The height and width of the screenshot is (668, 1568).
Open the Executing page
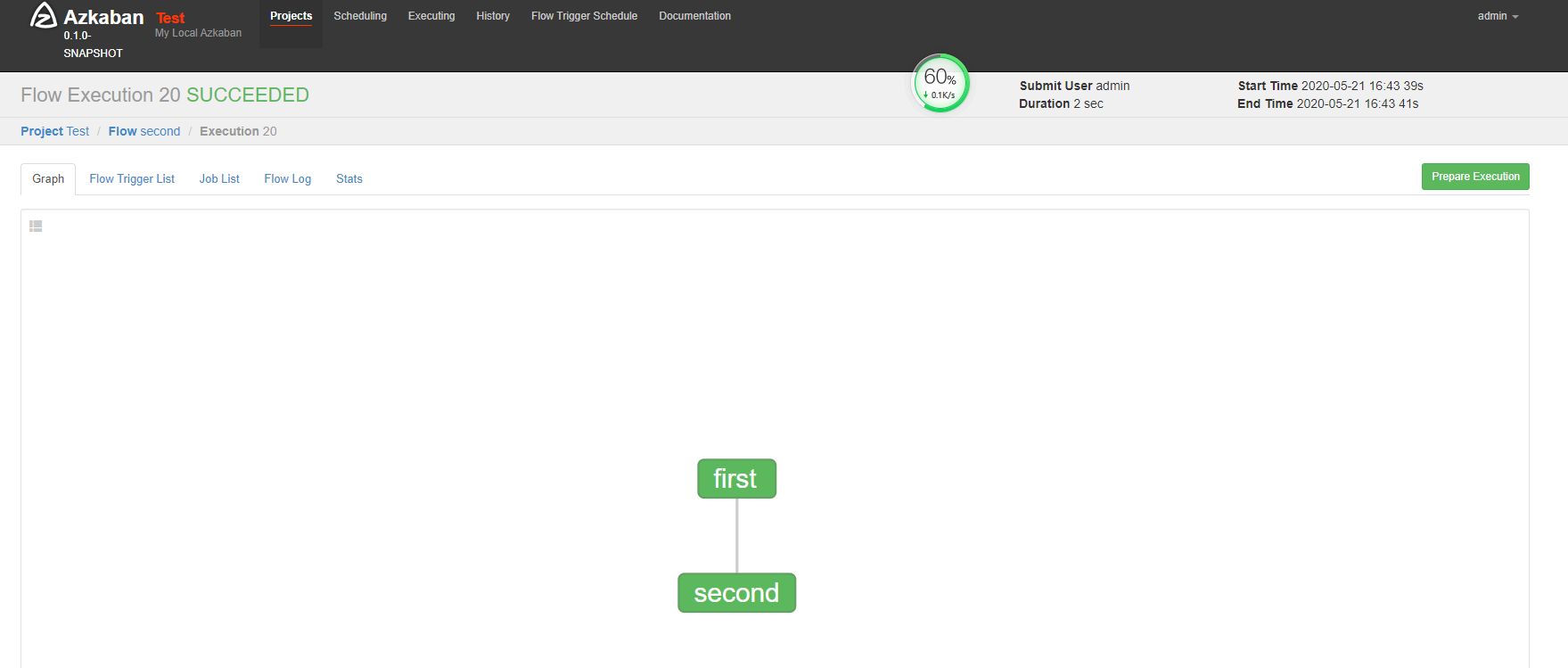pyautogui.click(x=431, y=16)
